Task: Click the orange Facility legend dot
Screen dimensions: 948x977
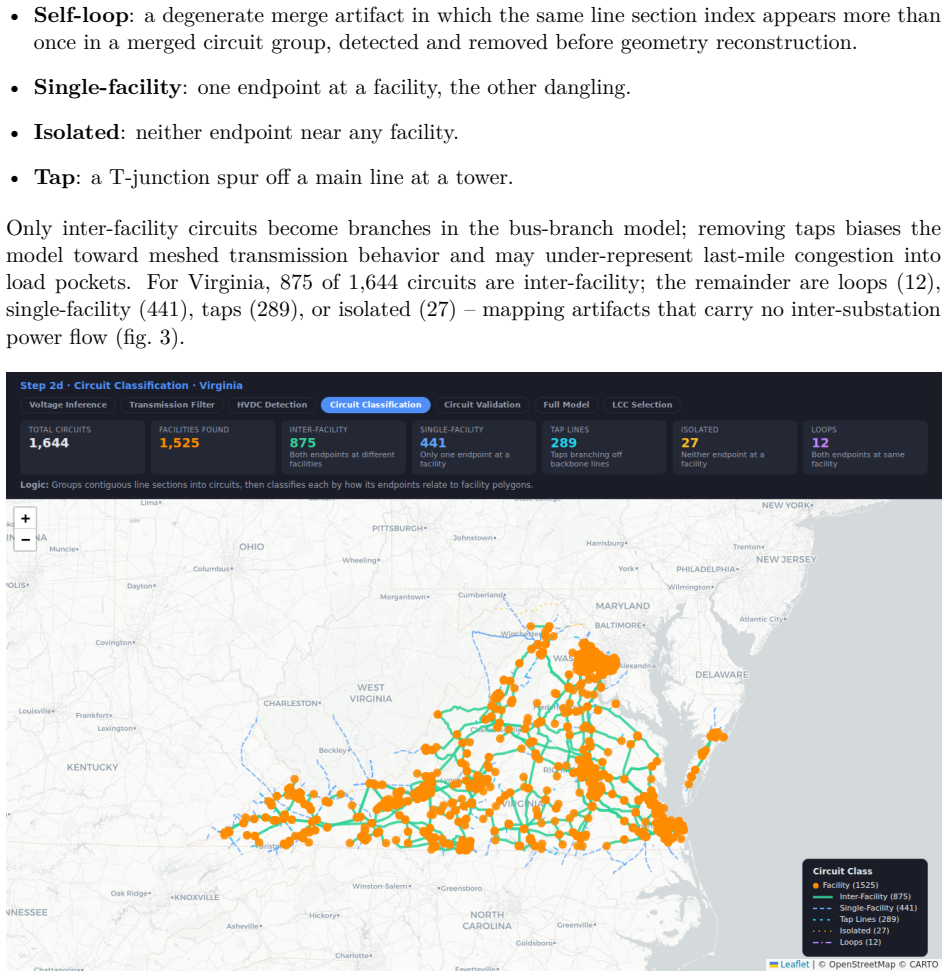Action: pos(816,885)
